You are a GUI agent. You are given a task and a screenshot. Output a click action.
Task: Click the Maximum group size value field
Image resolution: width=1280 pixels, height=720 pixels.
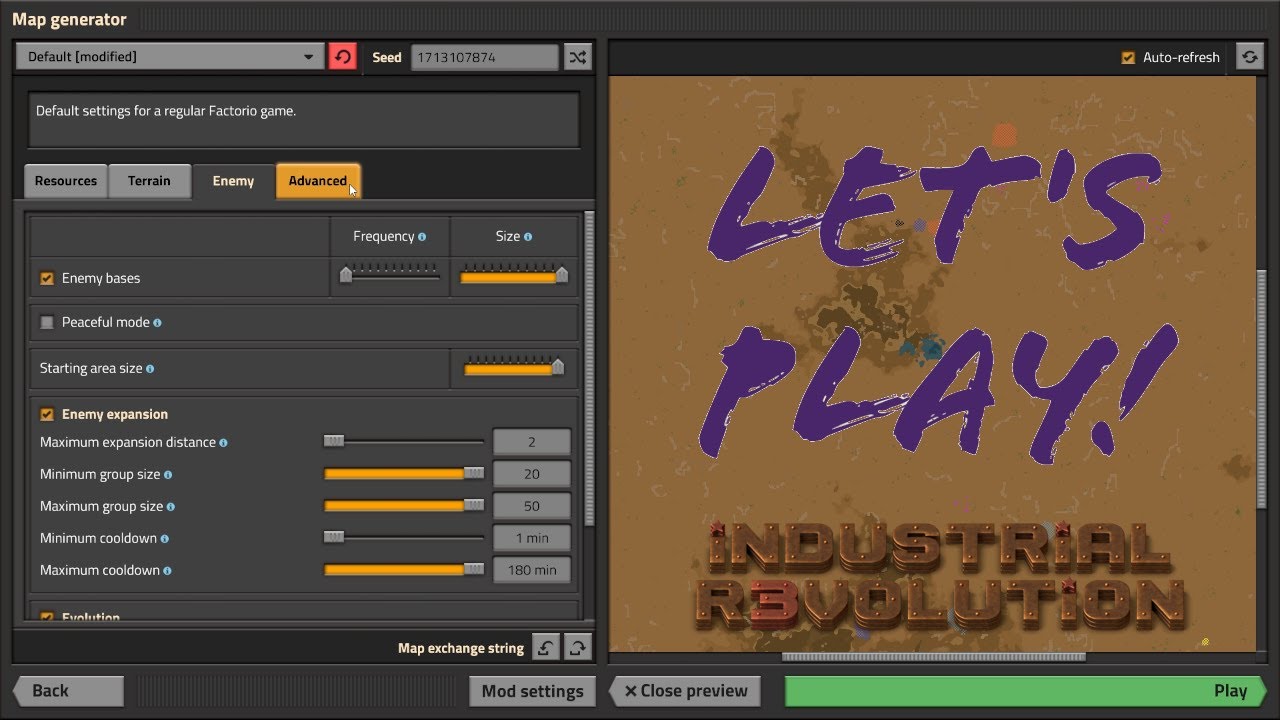click(532, 506)
